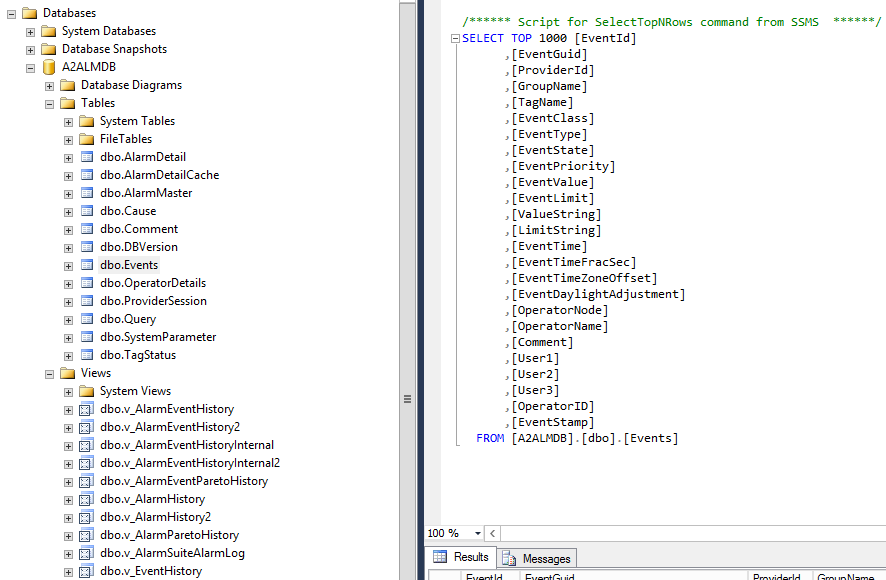Select dbo.OperatorDetails in the tree

(x=153, y=283)
